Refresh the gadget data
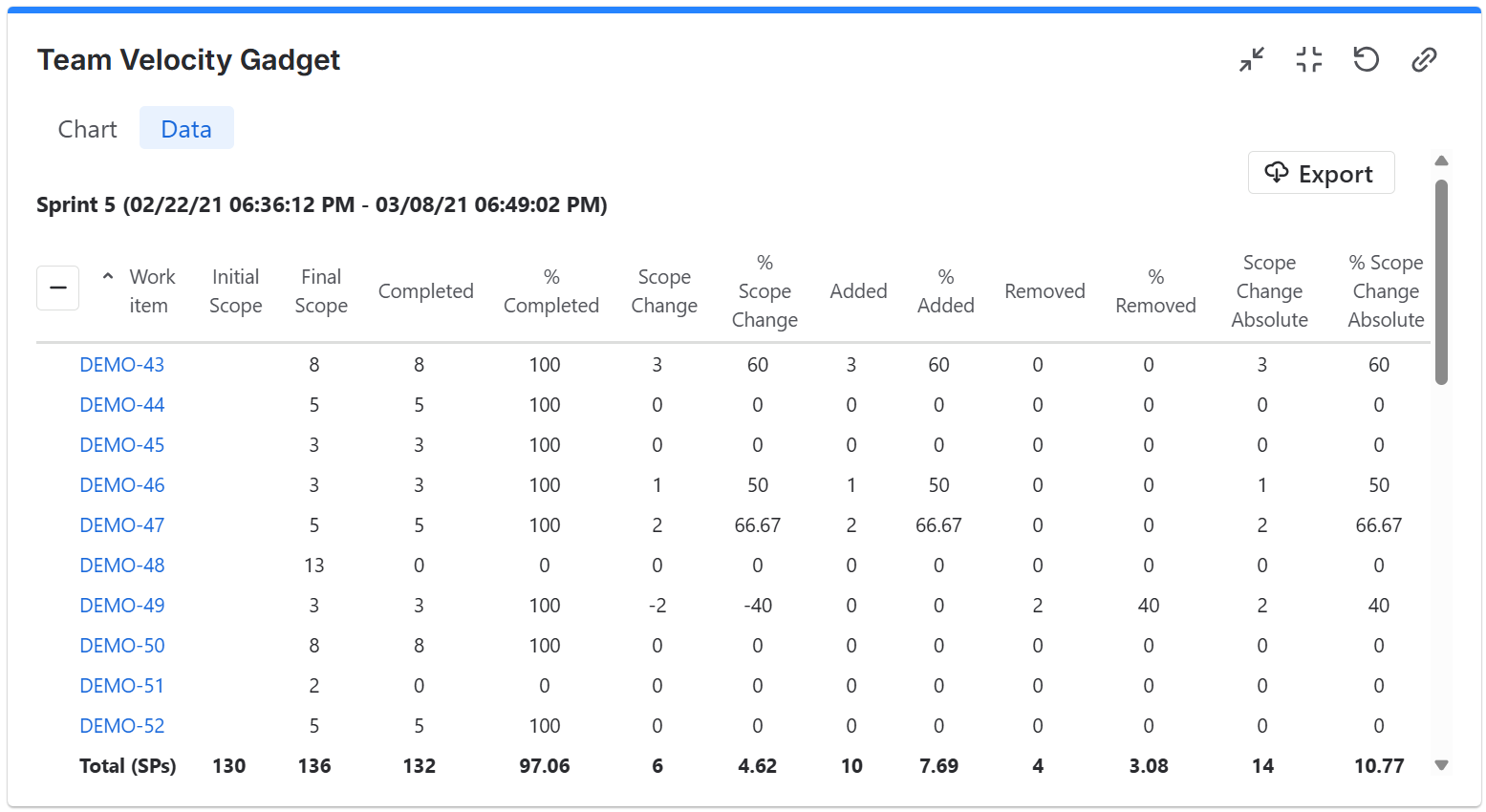The width and height of the screenshot is (1486, 812). click(1366, 59)
